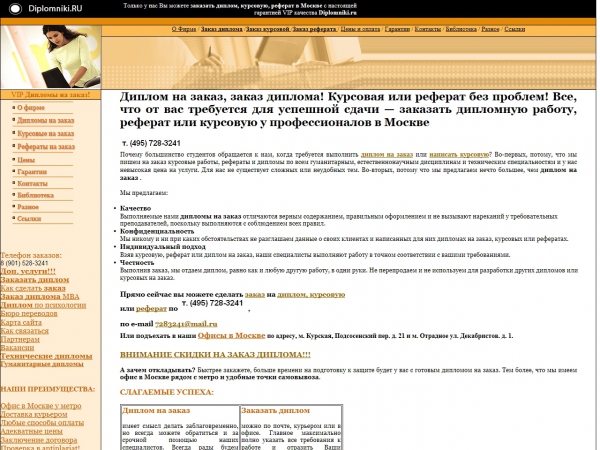600x450 pixels.
Task: Select 'Гарантии' in sidebar menu
Action: 32,172
